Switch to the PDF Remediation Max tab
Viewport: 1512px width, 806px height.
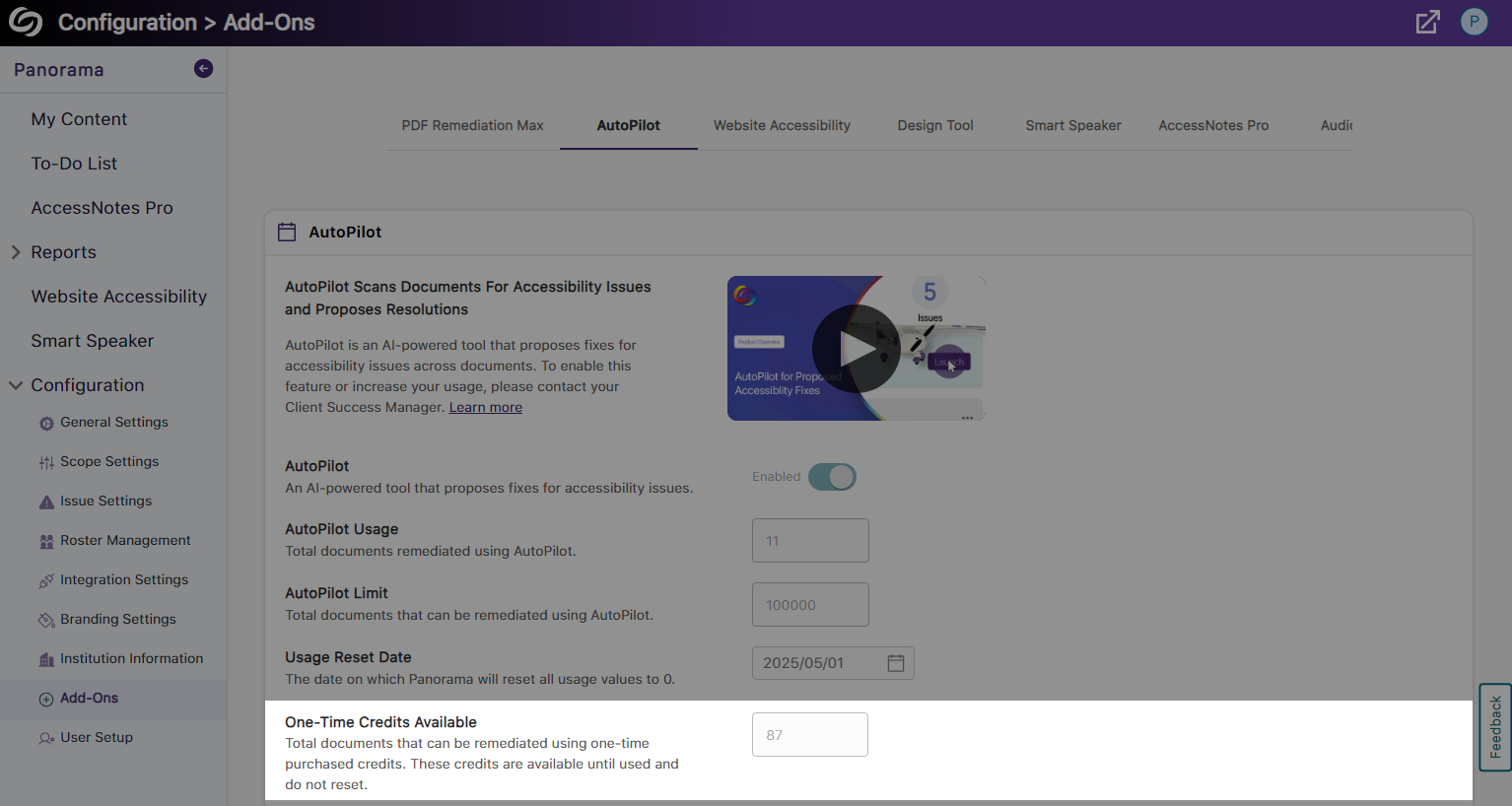point(472,125)
